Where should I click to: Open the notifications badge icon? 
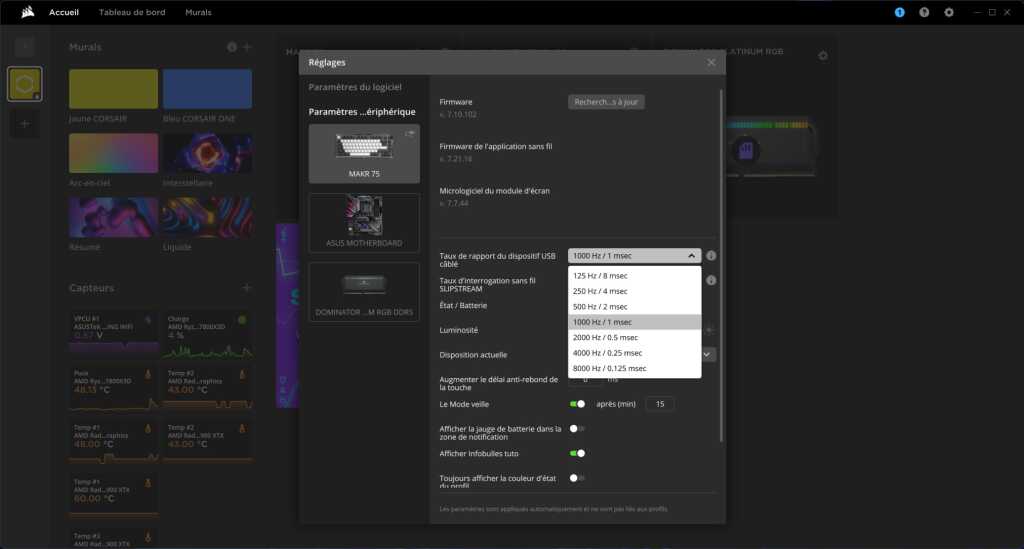(x=899, y=12)
